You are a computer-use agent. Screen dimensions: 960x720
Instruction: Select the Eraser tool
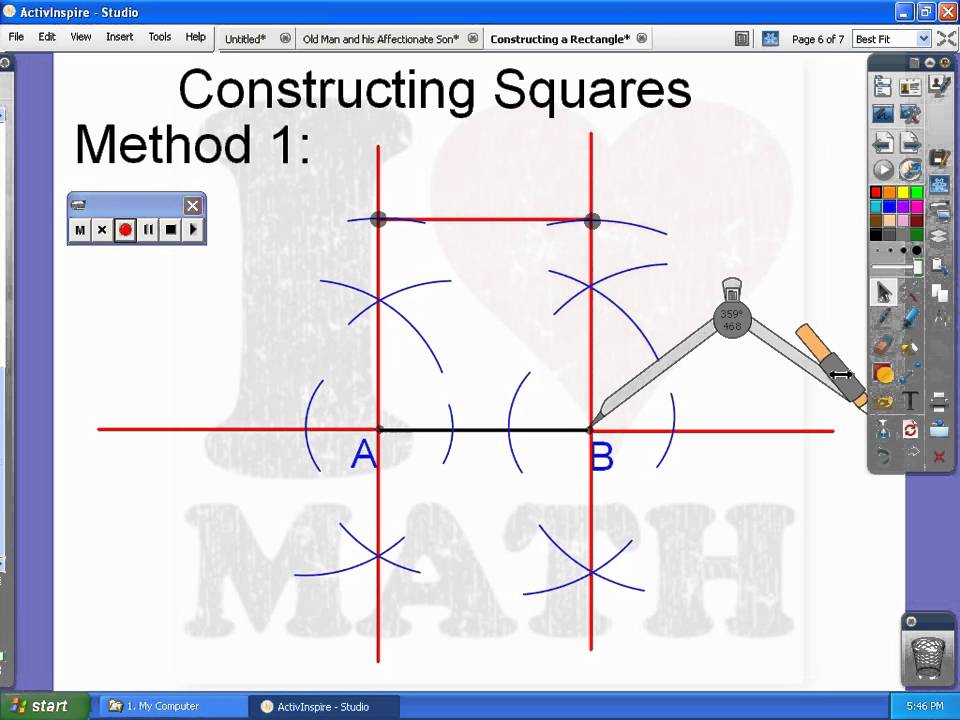pos(883,345)
